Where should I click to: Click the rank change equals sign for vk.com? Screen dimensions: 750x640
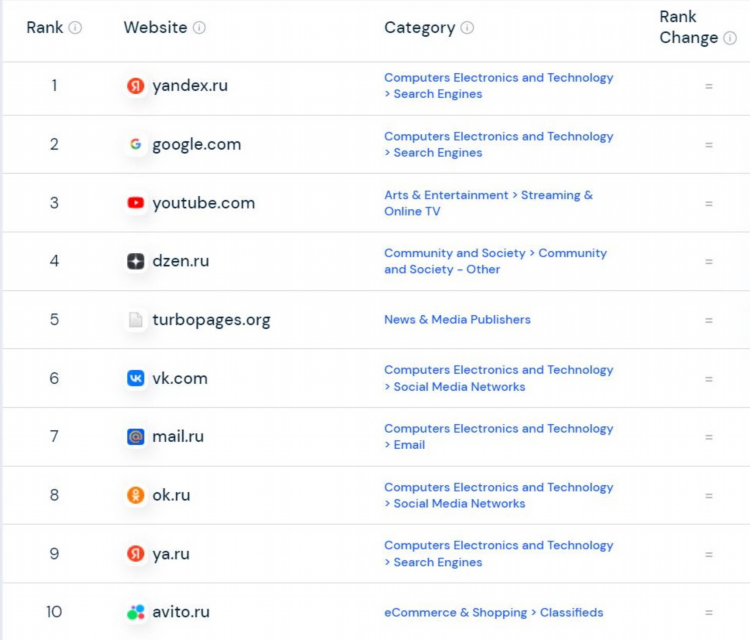(x=709, y=379)
